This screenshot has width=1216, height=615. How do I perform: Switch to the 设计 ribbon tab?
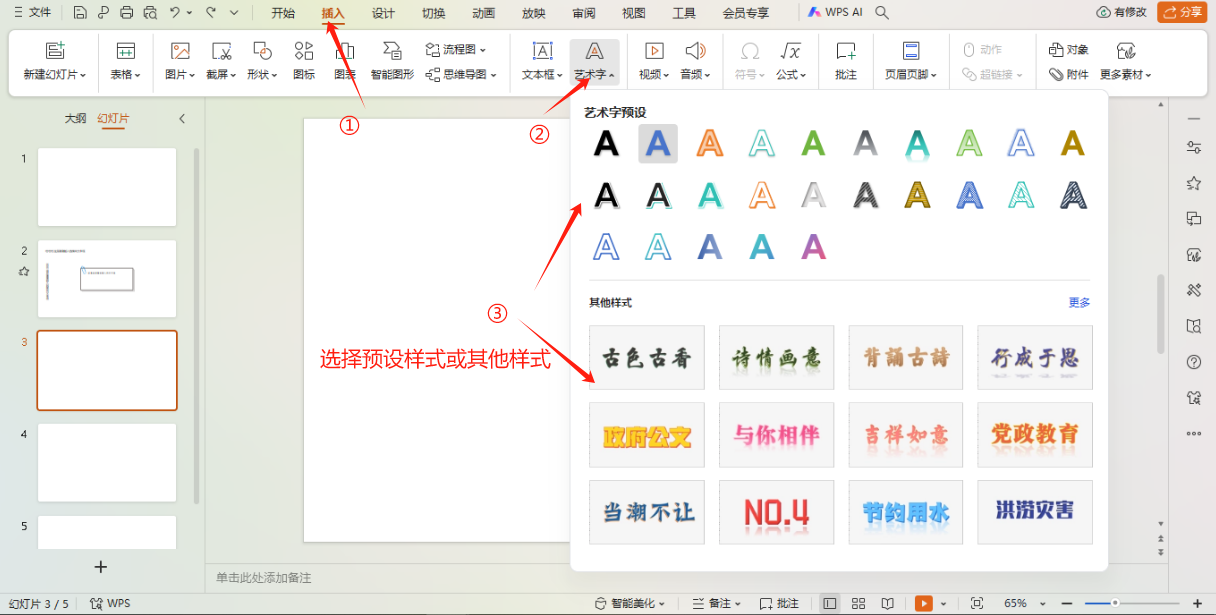[381, 12]
